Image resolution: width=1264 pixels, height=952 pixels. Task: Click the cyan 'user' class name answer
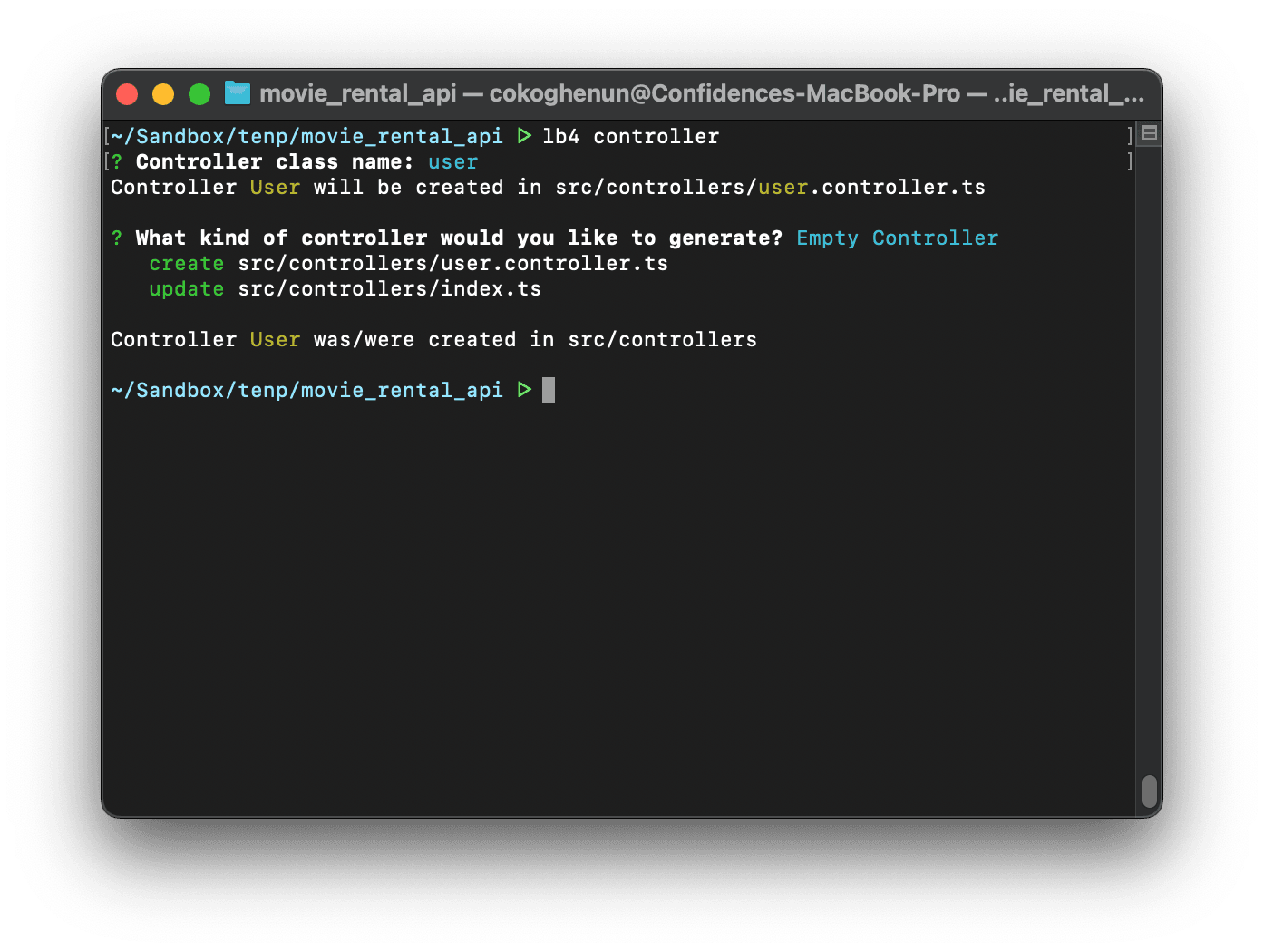pos(452,162)
